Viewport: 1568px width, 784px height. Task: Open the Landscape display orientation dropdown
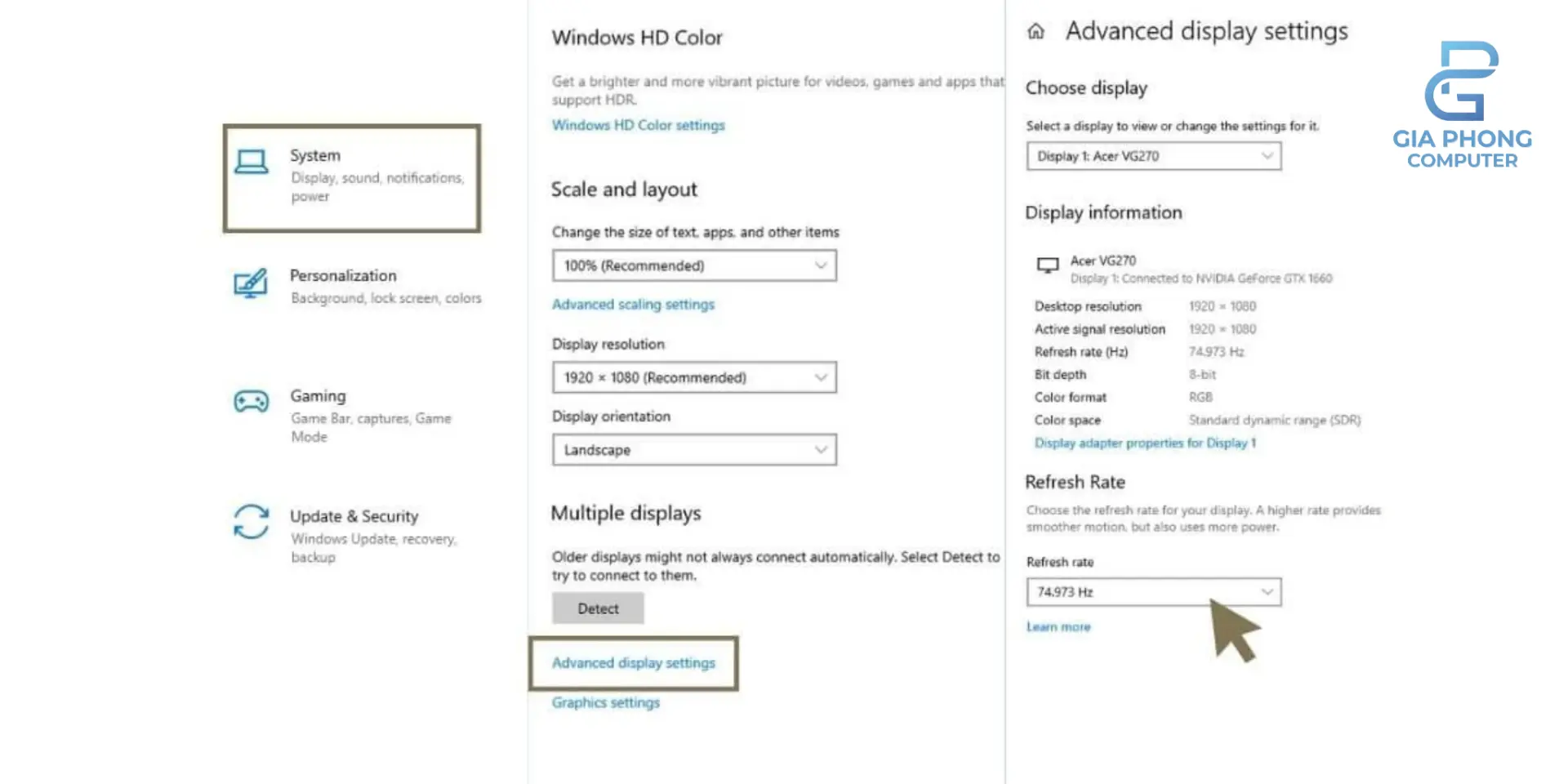coord(694,450)
